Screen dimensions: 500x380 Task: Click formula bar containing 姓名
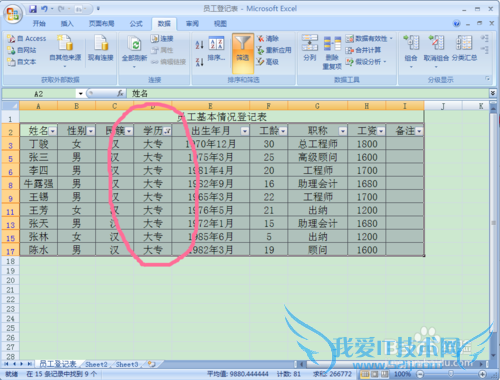coord(308,94)
